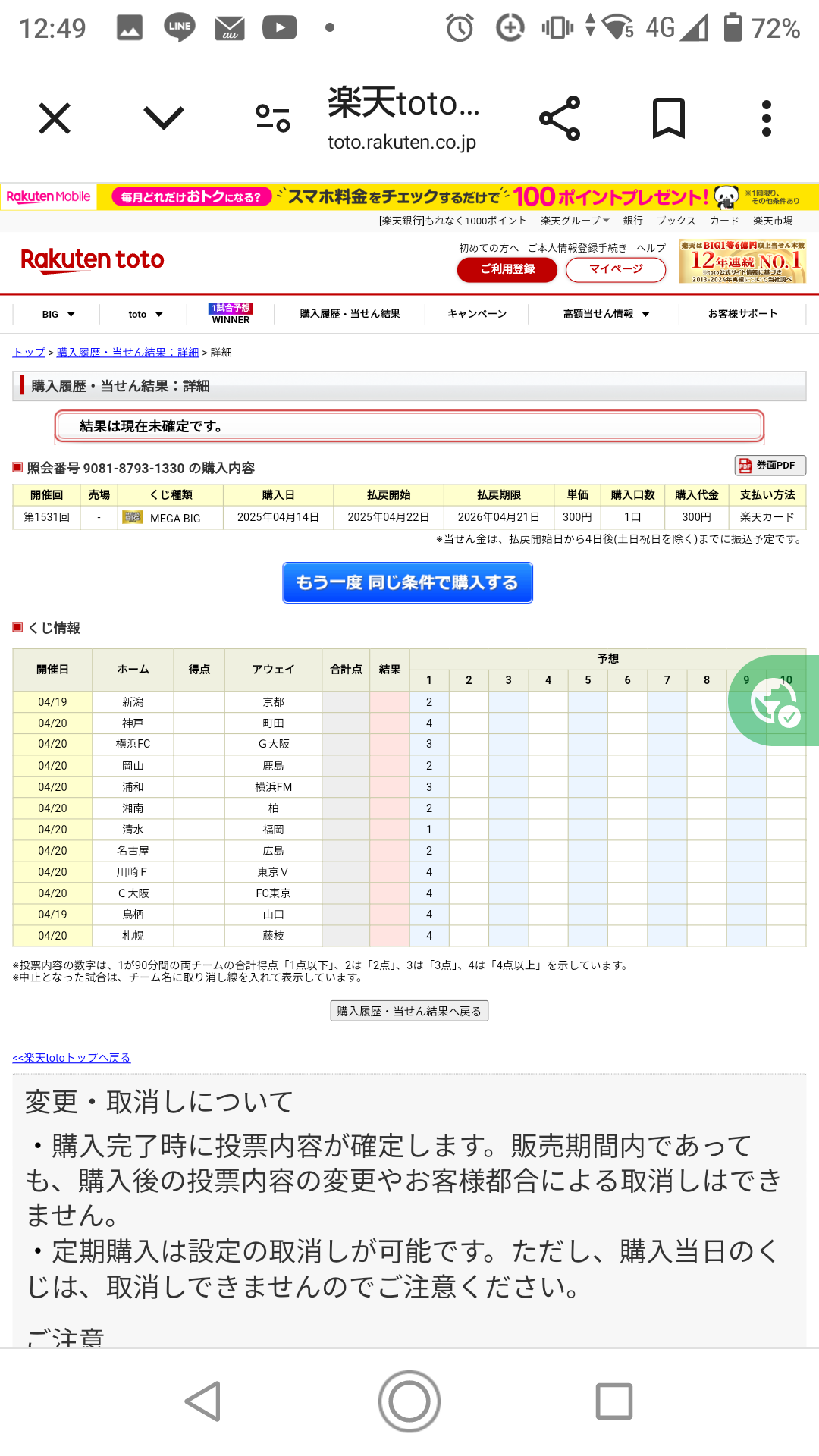Viewport: 819px width, 1456px height.
Task: Tap Android back navigation button
Action: coord(203,1401)
